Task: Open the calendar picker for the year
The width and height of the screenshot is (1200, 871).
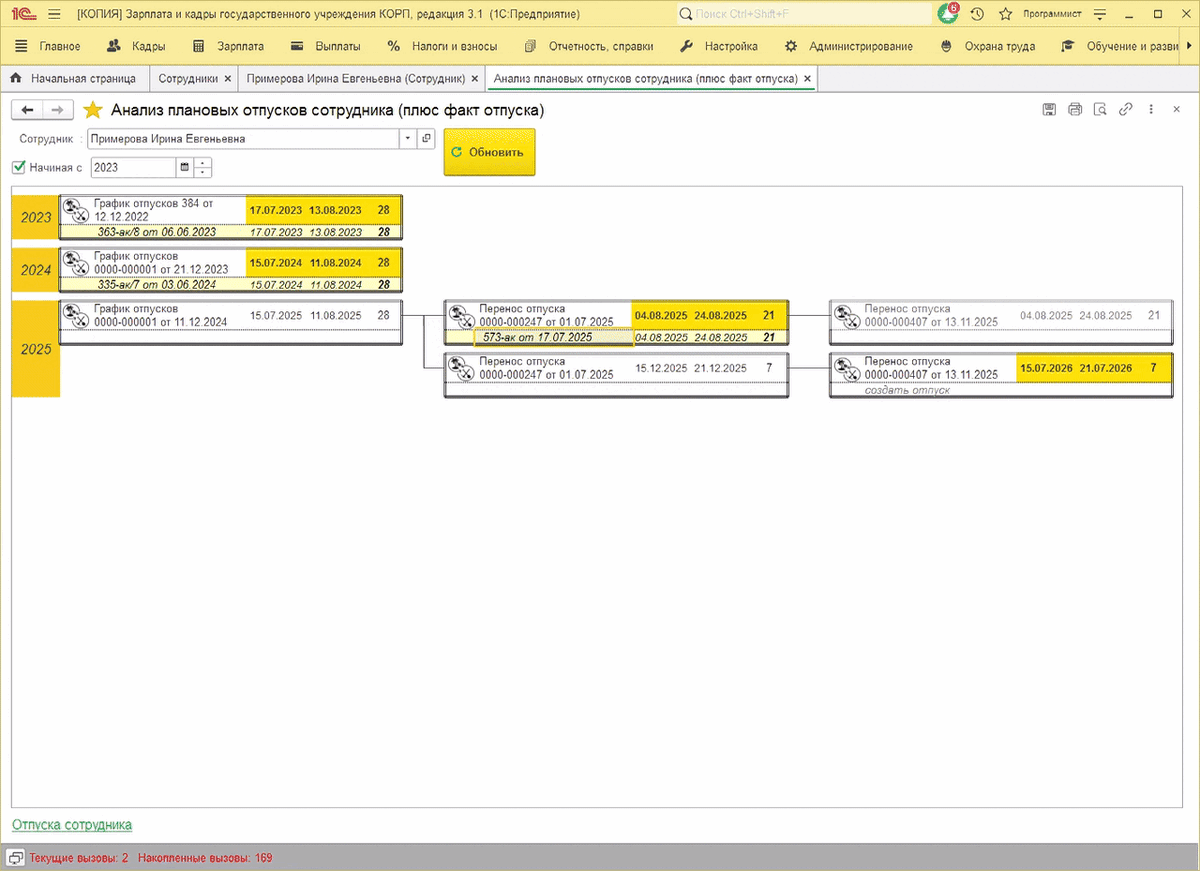Action: pyautogui.click(x=184, y=168)
